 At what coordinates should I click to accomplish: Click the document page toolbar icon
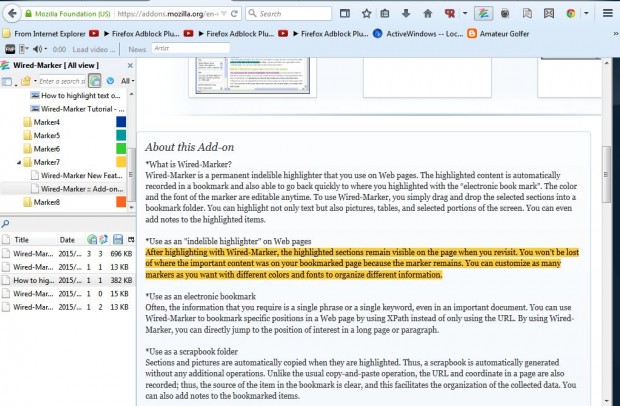(527, 13)
